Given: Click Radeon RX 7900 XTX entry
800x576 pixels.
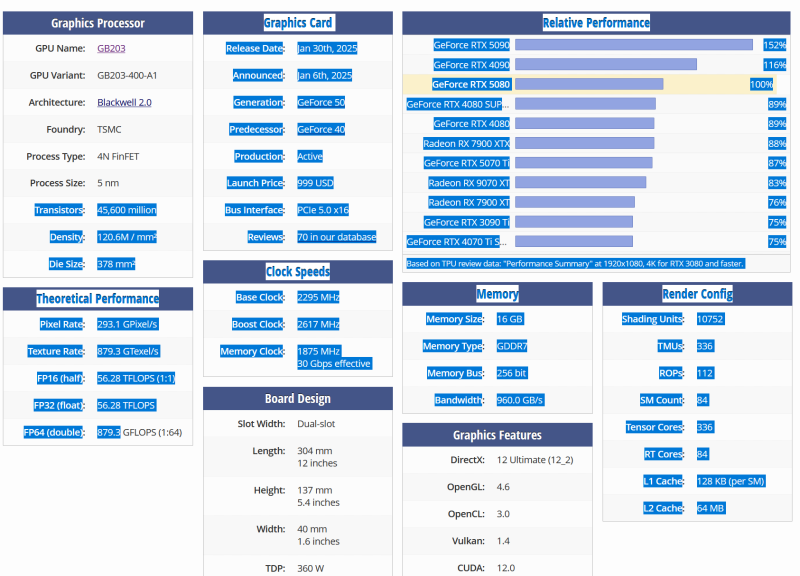Looking at the screenshot, I should (x=466, y=143).
